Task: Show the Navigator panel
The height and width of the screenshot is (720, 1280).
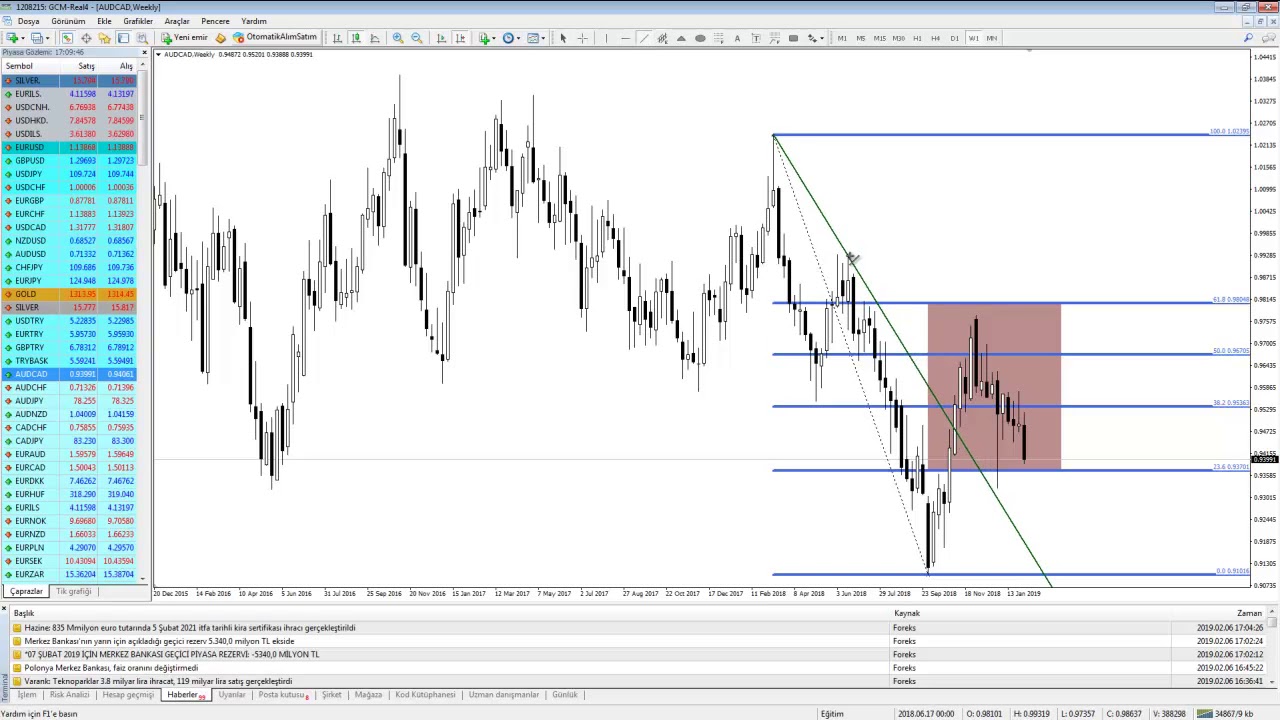Action: click(104, 38)
